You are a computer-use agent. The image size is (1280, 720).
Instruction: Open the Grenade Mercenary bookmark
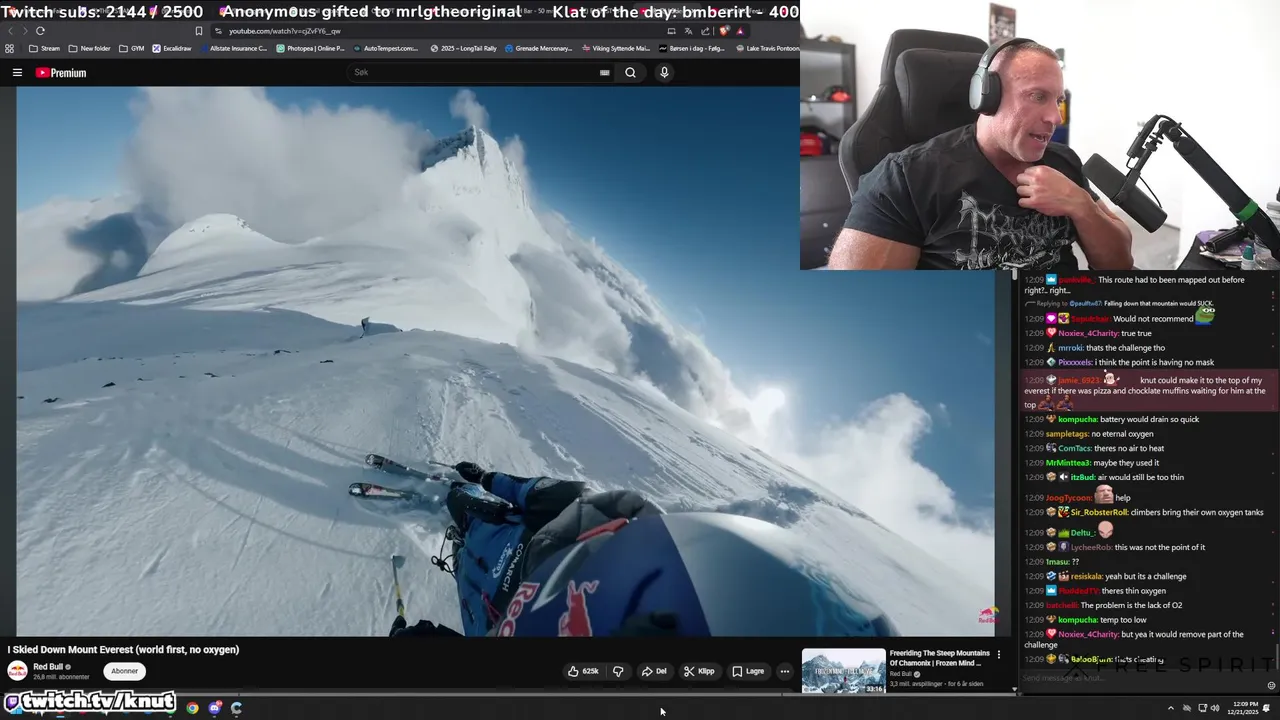click(539, 48)
